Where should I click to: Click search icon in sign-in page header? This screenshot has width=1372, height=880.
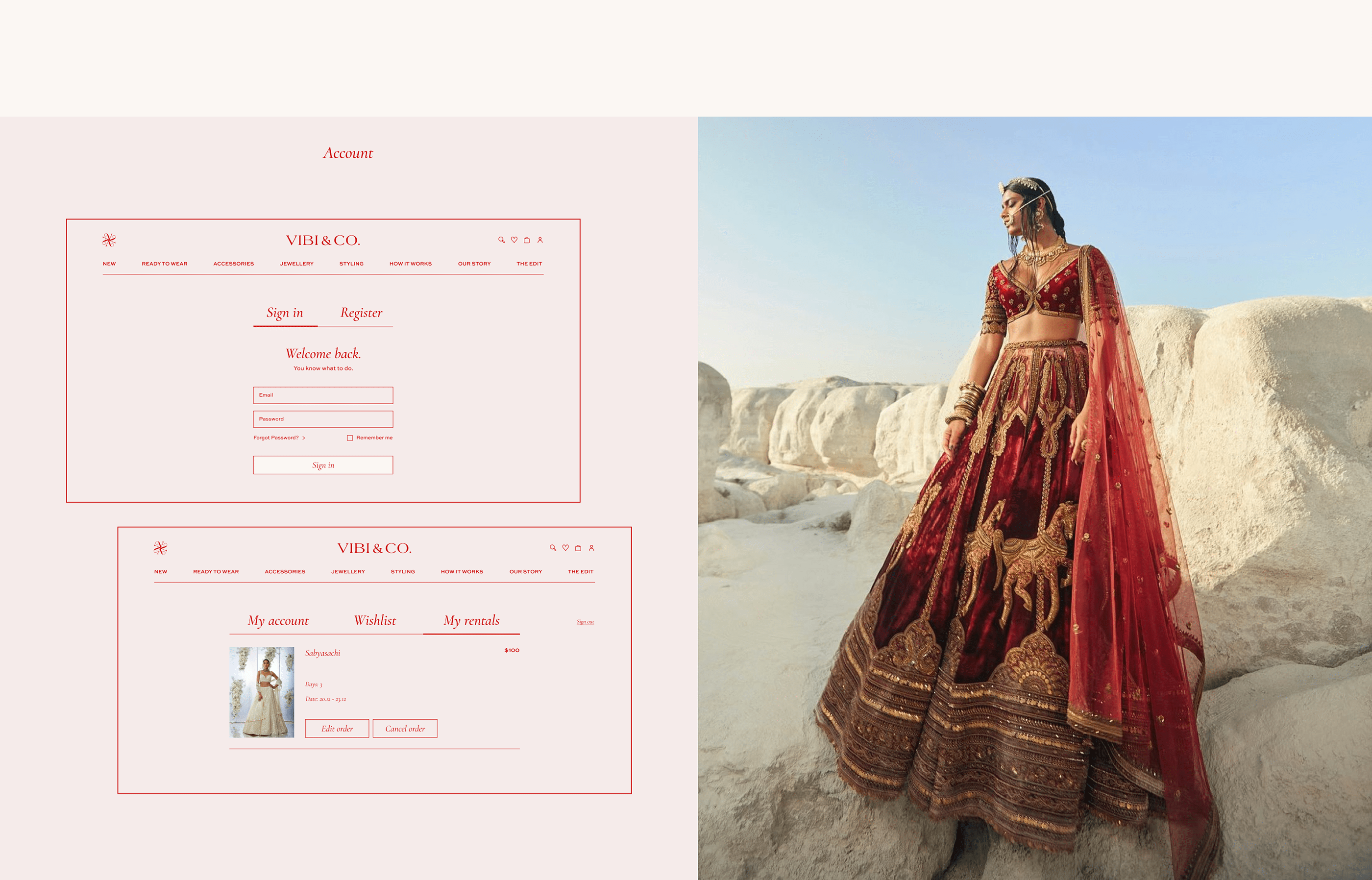click(x=501, y=240)
